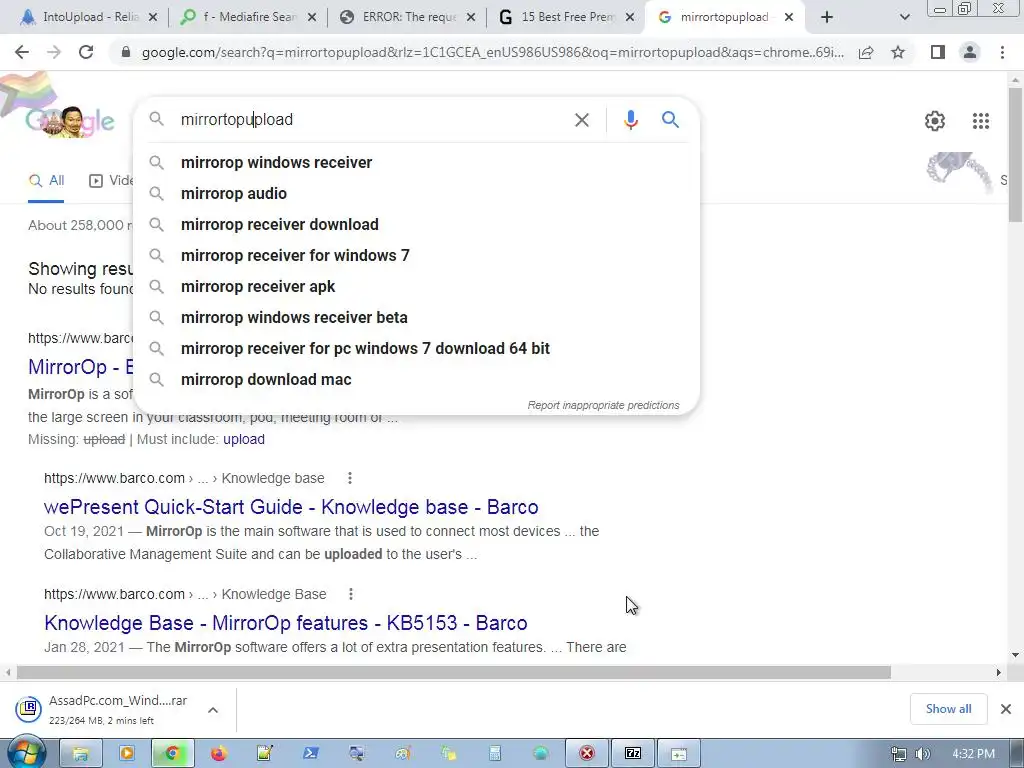1024x768 pixels.
Task: Open more options for wePresent Quick-Start result
Action: [350, 478]
